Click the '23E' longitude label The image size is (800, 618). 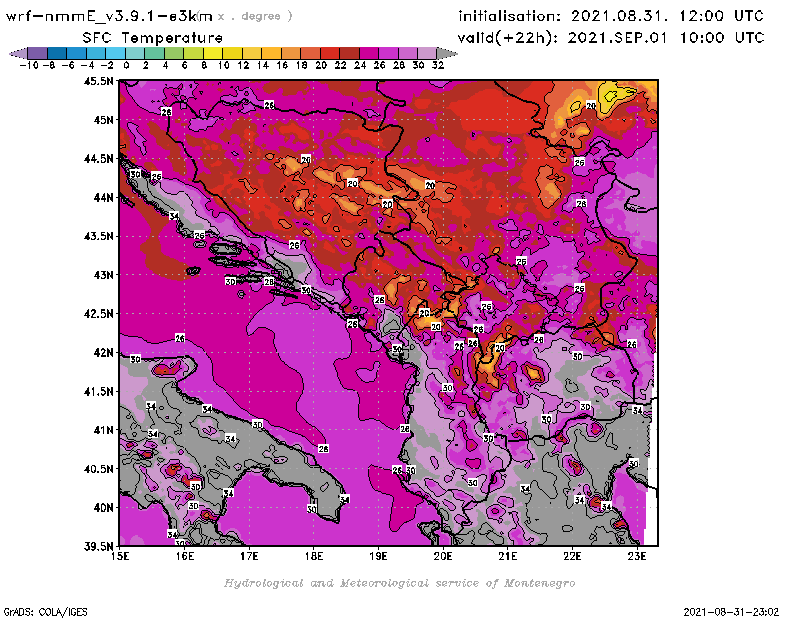pos(637,556)
